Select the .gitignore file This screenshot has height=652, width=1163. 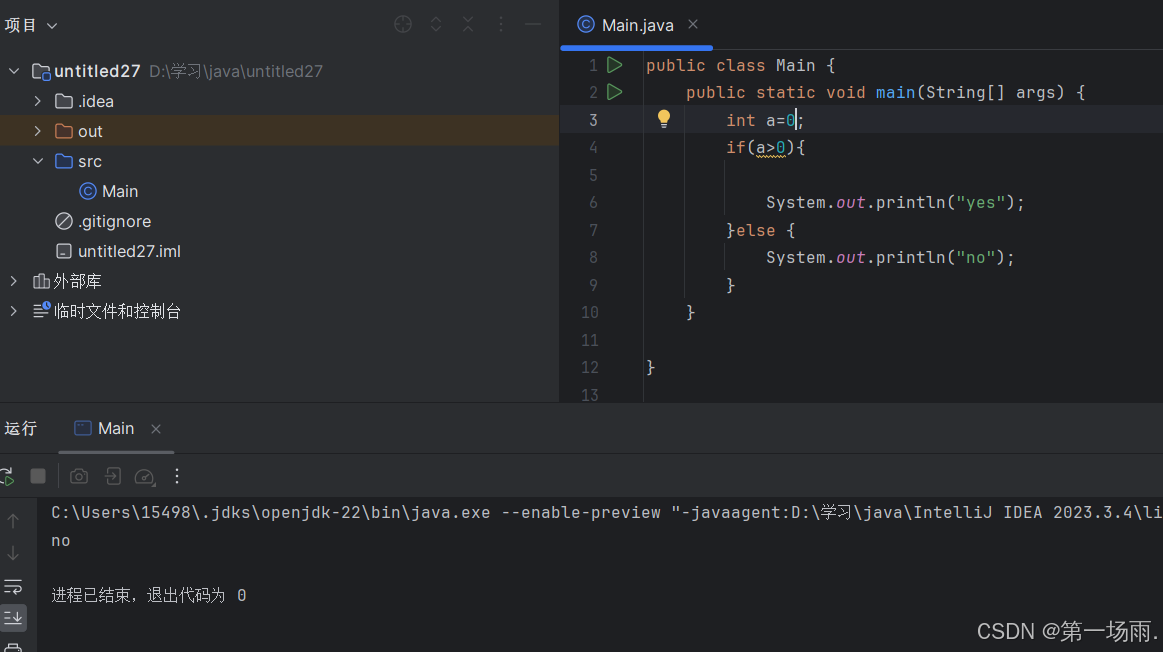pyautogui.click(x=103, y=221)
